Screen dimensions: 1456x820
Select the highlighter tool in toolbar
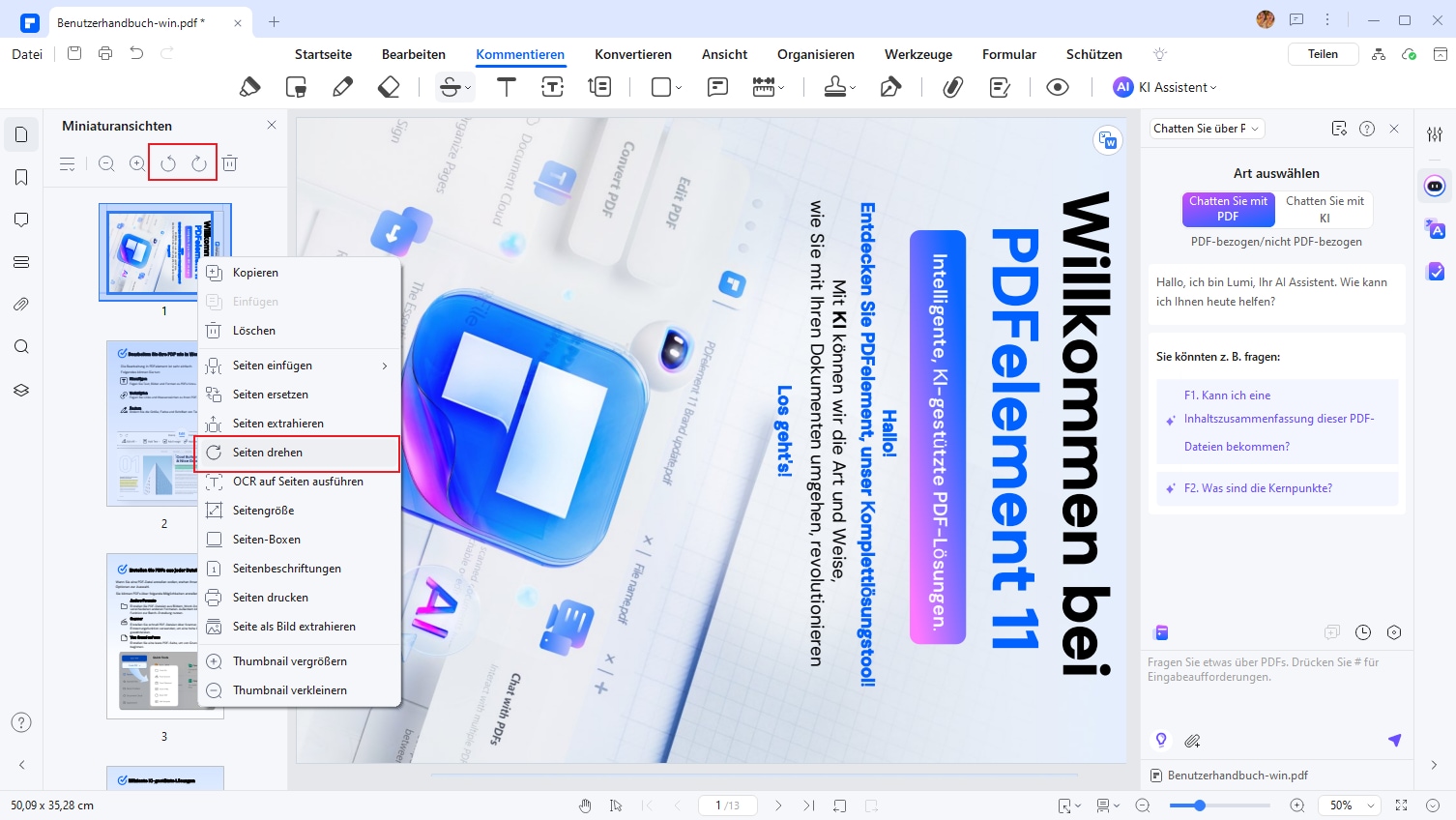click(249, 87)
